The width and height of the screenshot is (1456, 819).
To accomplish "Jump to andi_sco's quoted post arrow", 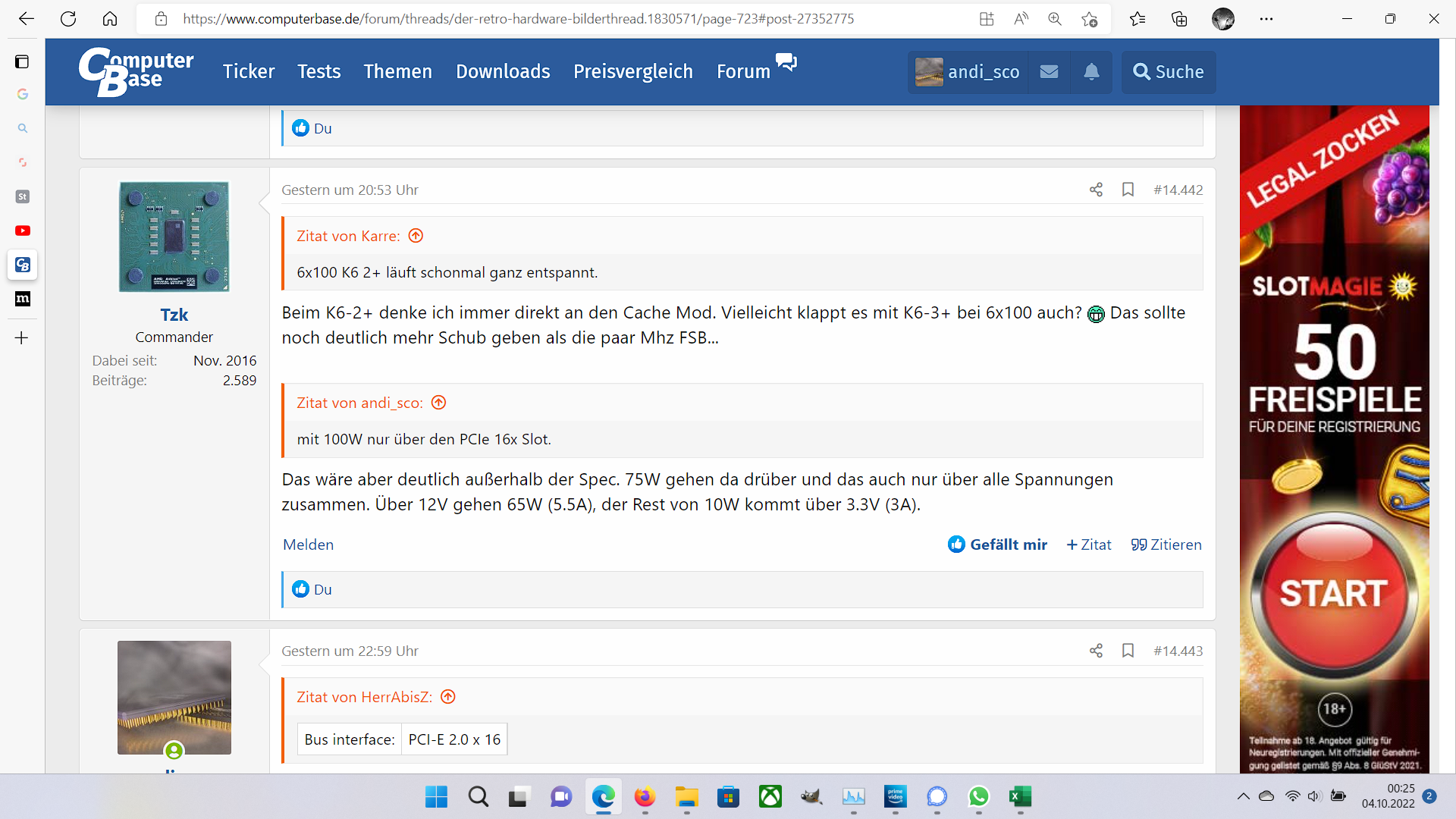I will tap(438, 403).
